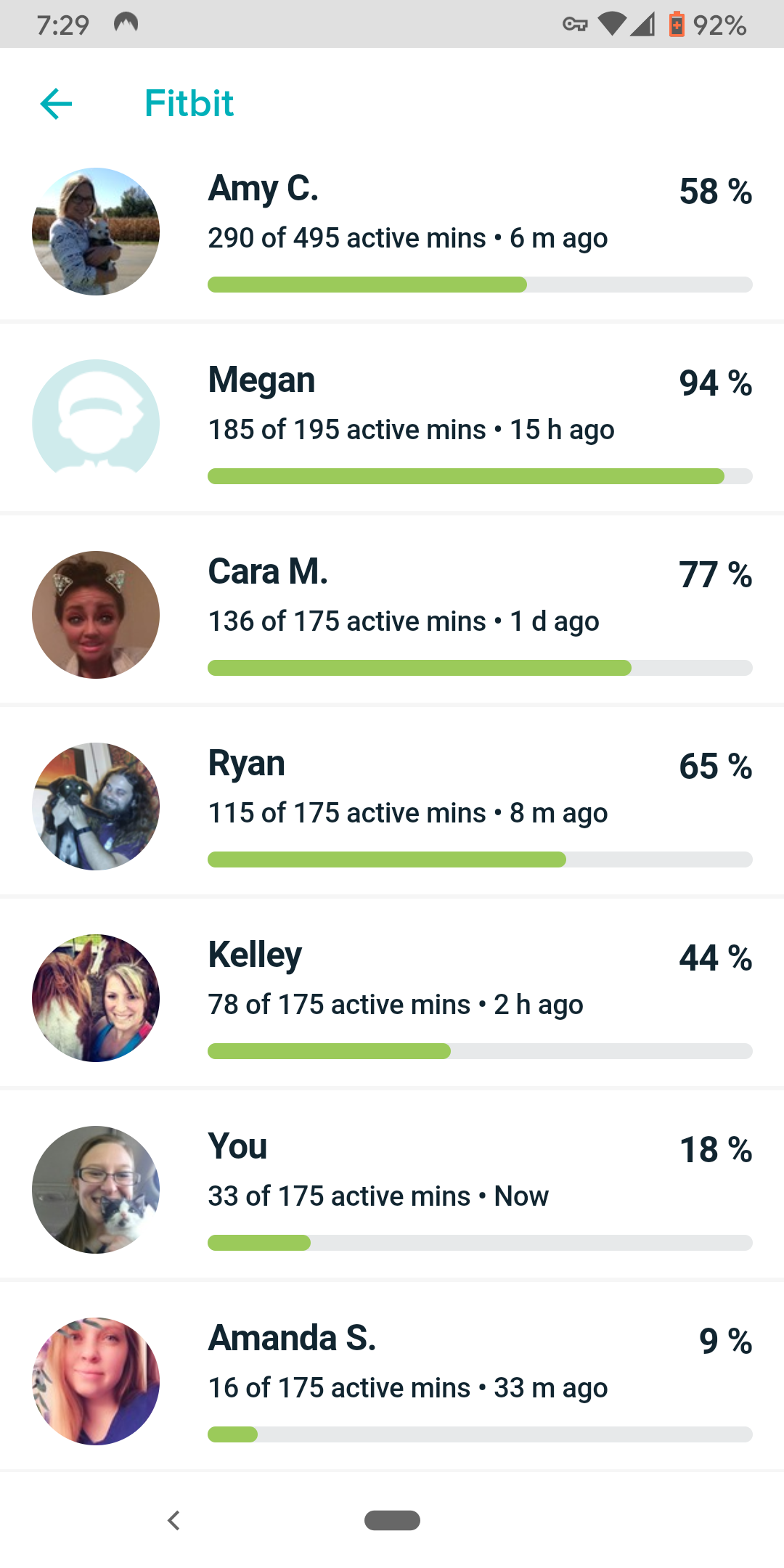Tap Amy C.'s active minutes progress bar
Image resolution: width=784 pixels, height=1568 pixels.
tap(479, 285)
